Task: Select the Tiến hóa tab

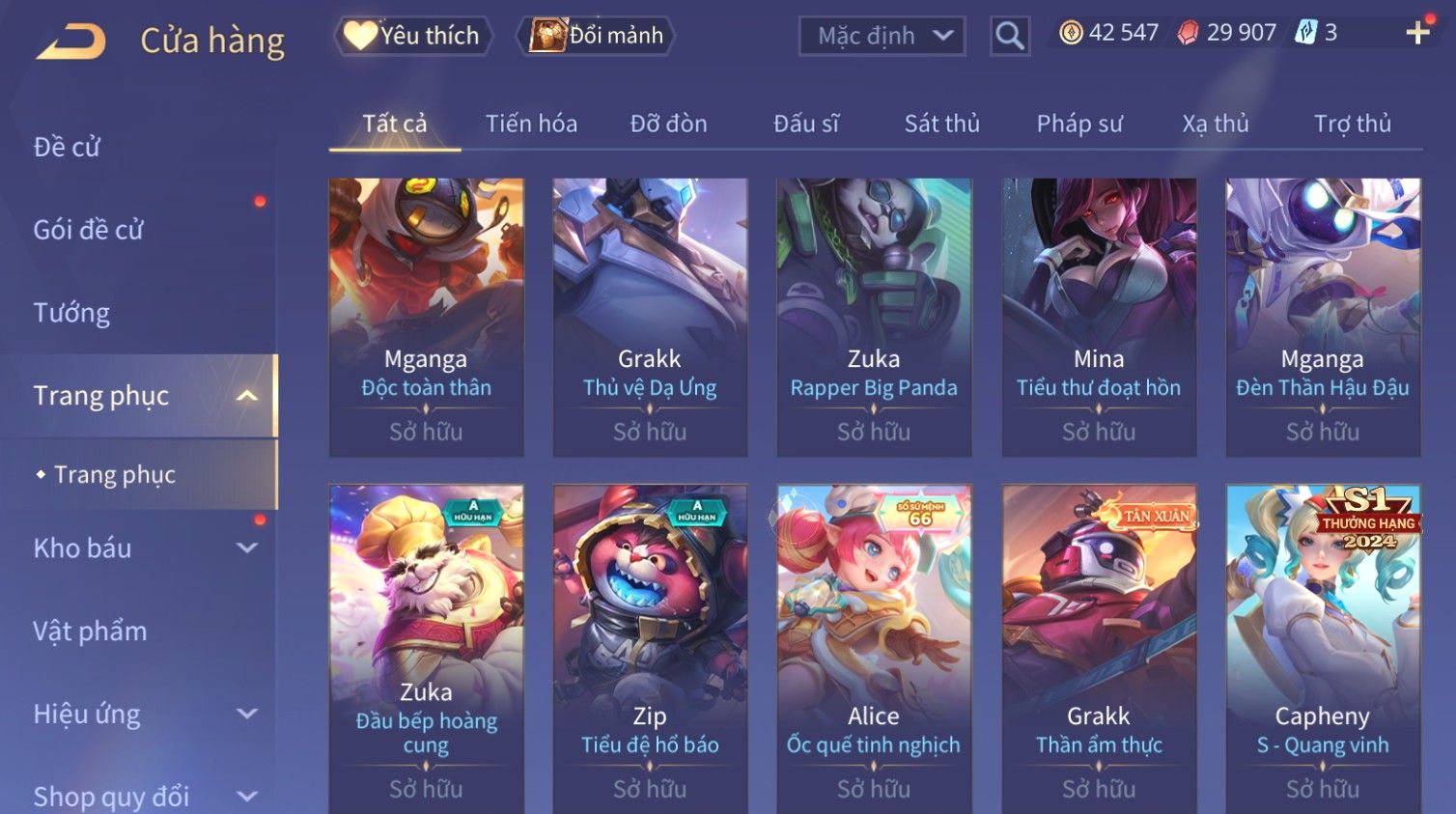Action: click(x=531, y=124)
